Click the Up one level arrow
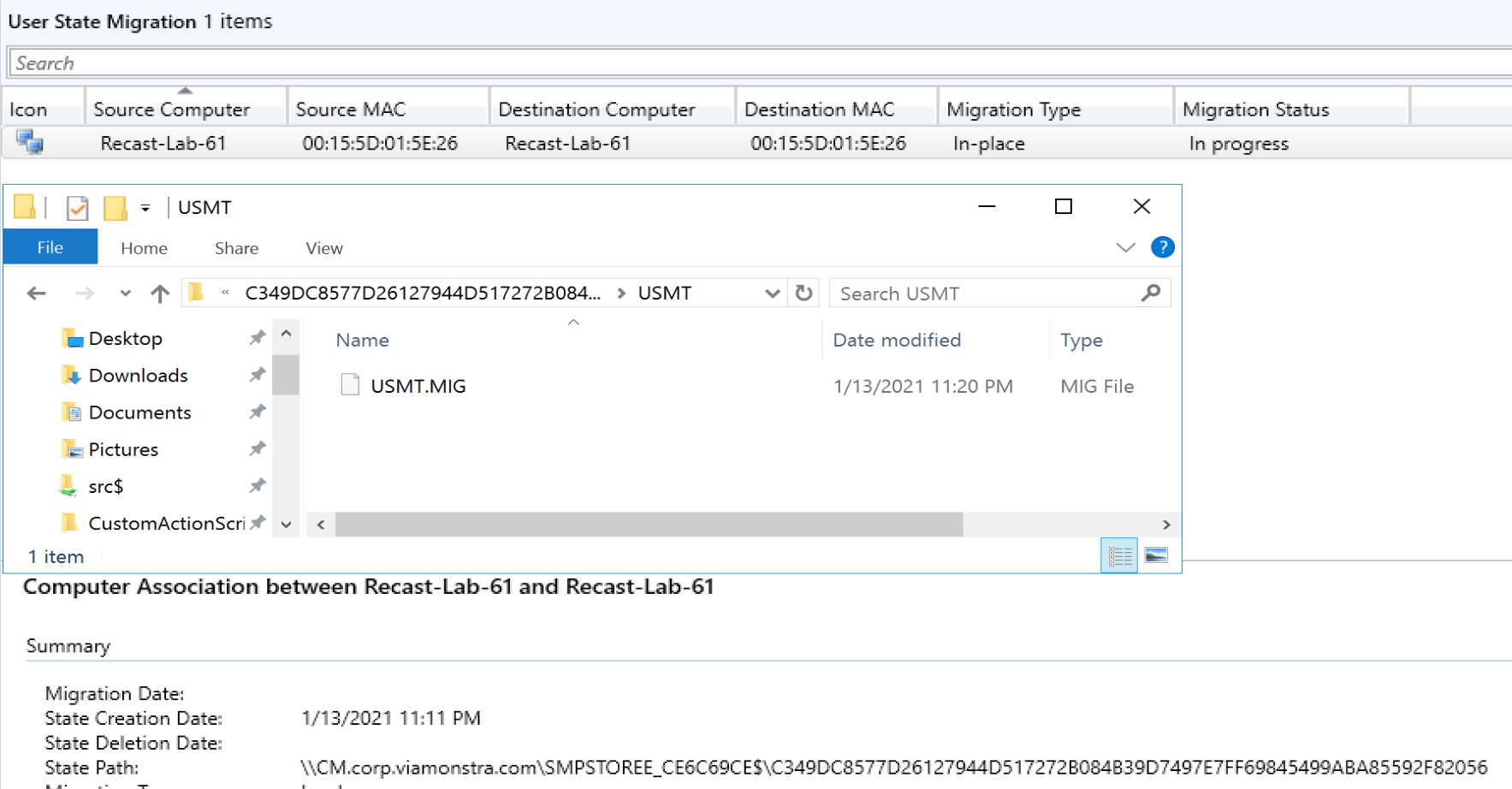 [x=160, y=294]
